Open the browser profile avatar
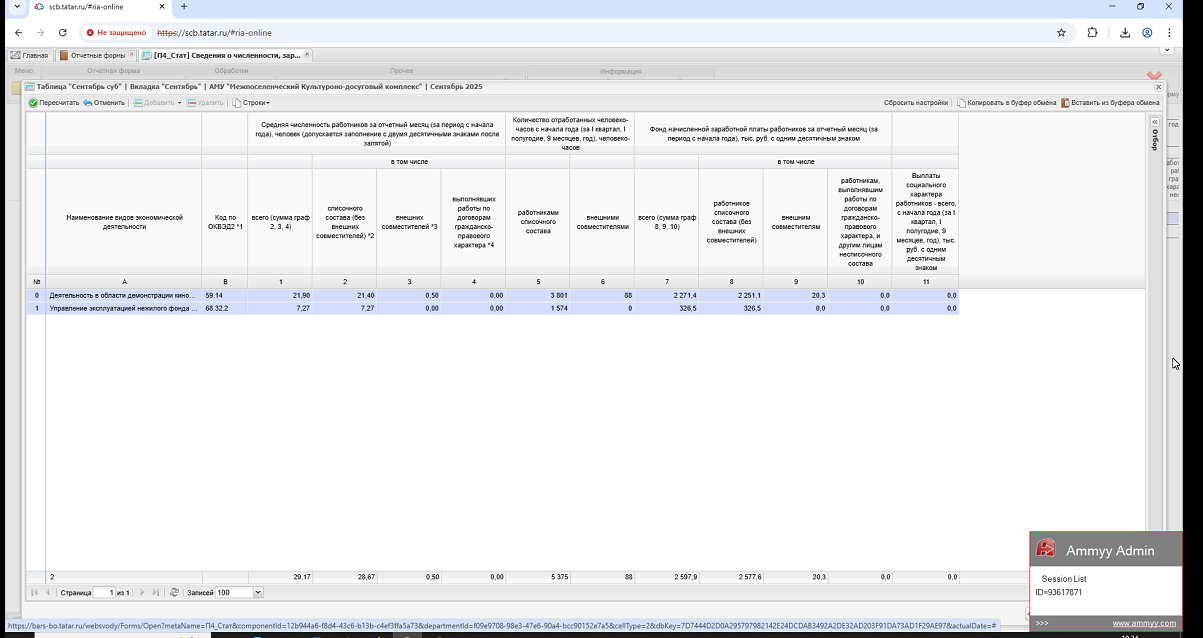 click(x=1147, y=32)
